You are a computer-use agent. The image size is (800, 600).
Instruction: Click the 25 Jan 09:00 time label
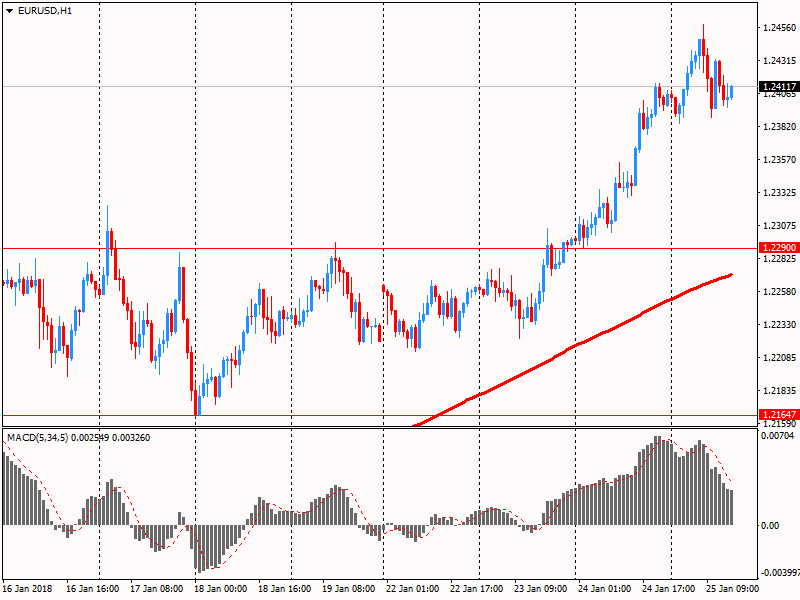pyautogui.click(x=733, y=588)
